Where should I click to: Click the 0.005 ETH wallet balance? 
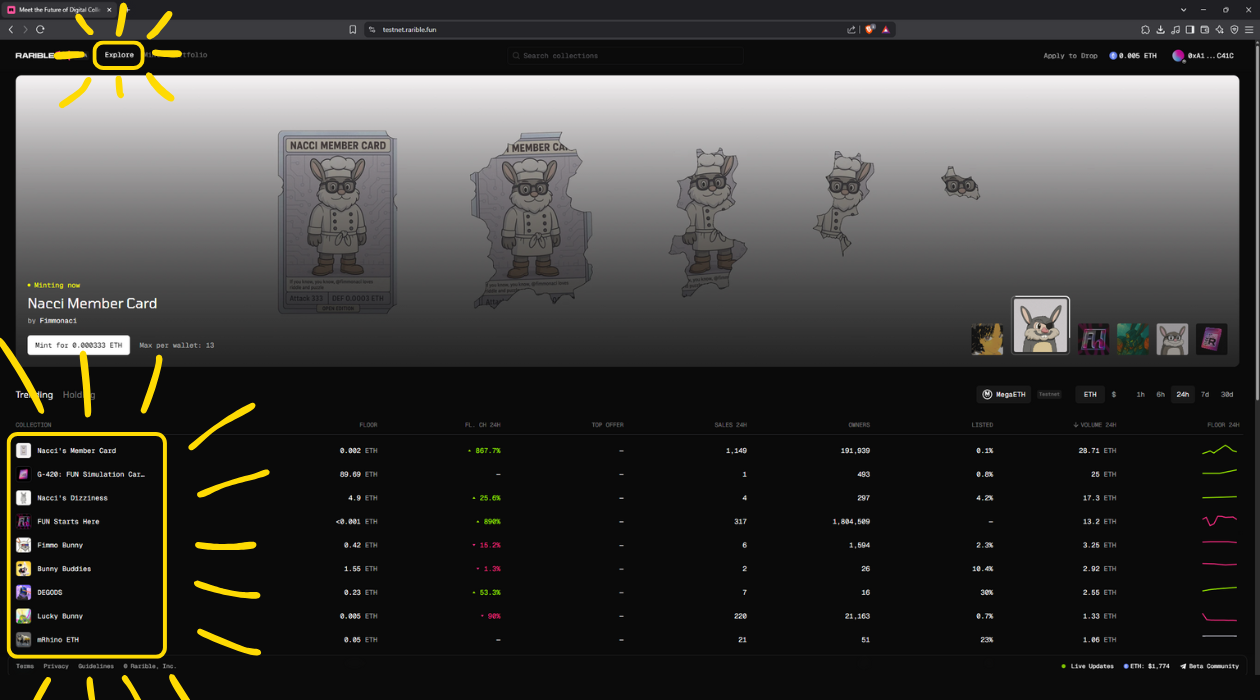[x=1133, y=56]
